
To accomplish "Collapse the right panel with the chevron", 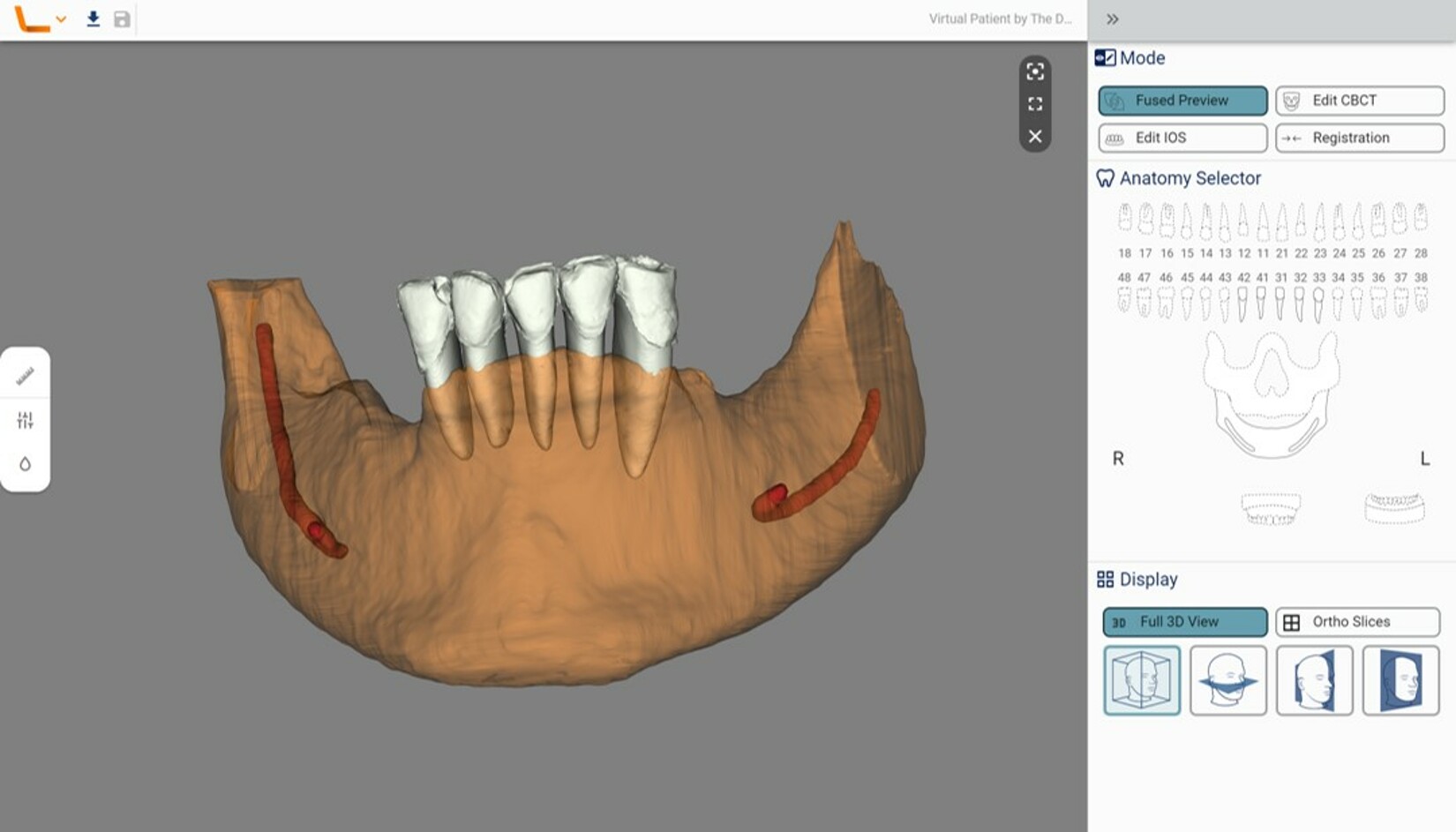I will pyautogui.click(x=1112, y=17).
